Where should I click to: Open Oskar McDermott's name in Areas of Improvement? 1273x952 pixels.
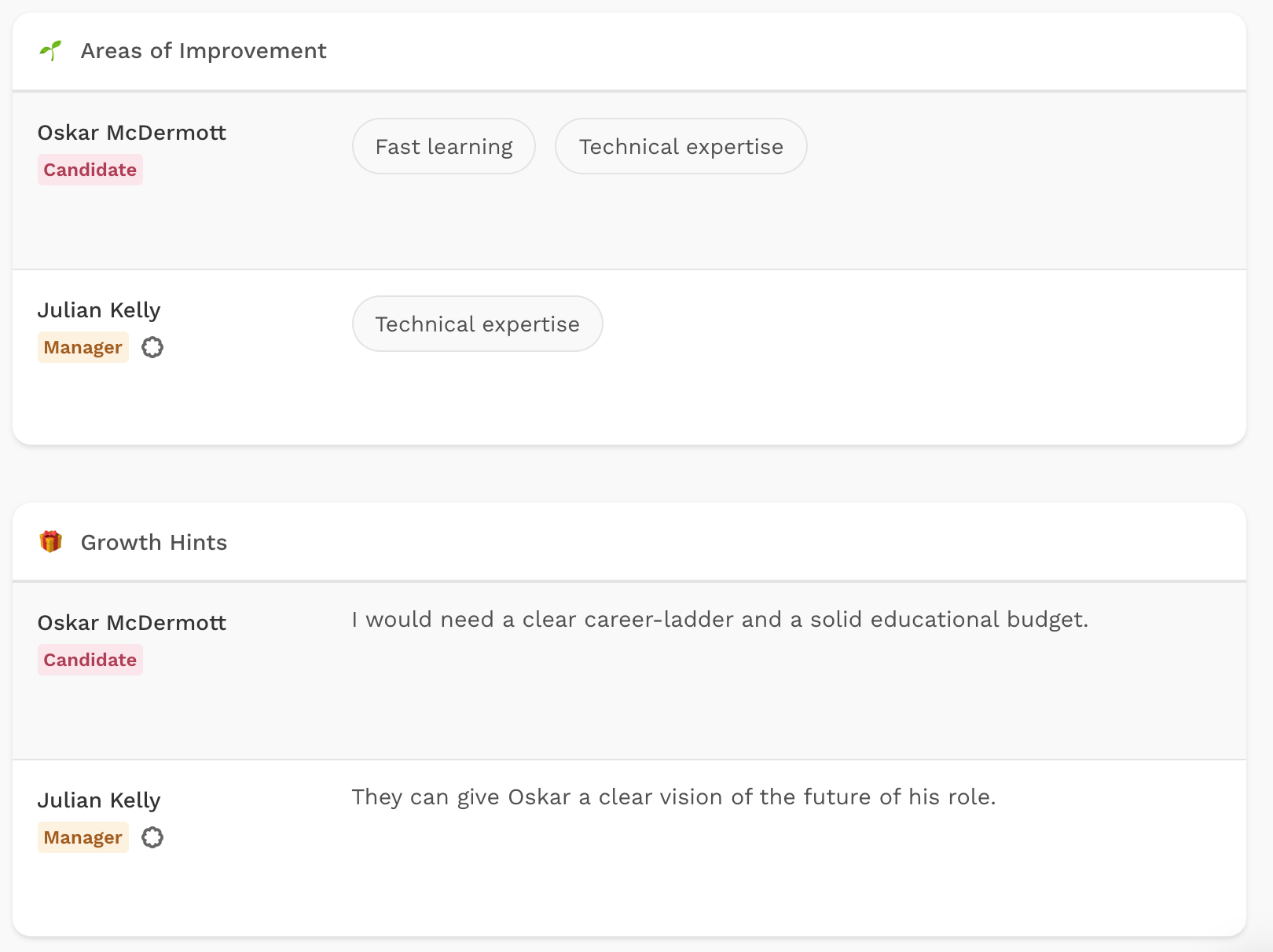pyautogui.click(x=132, y=133)
